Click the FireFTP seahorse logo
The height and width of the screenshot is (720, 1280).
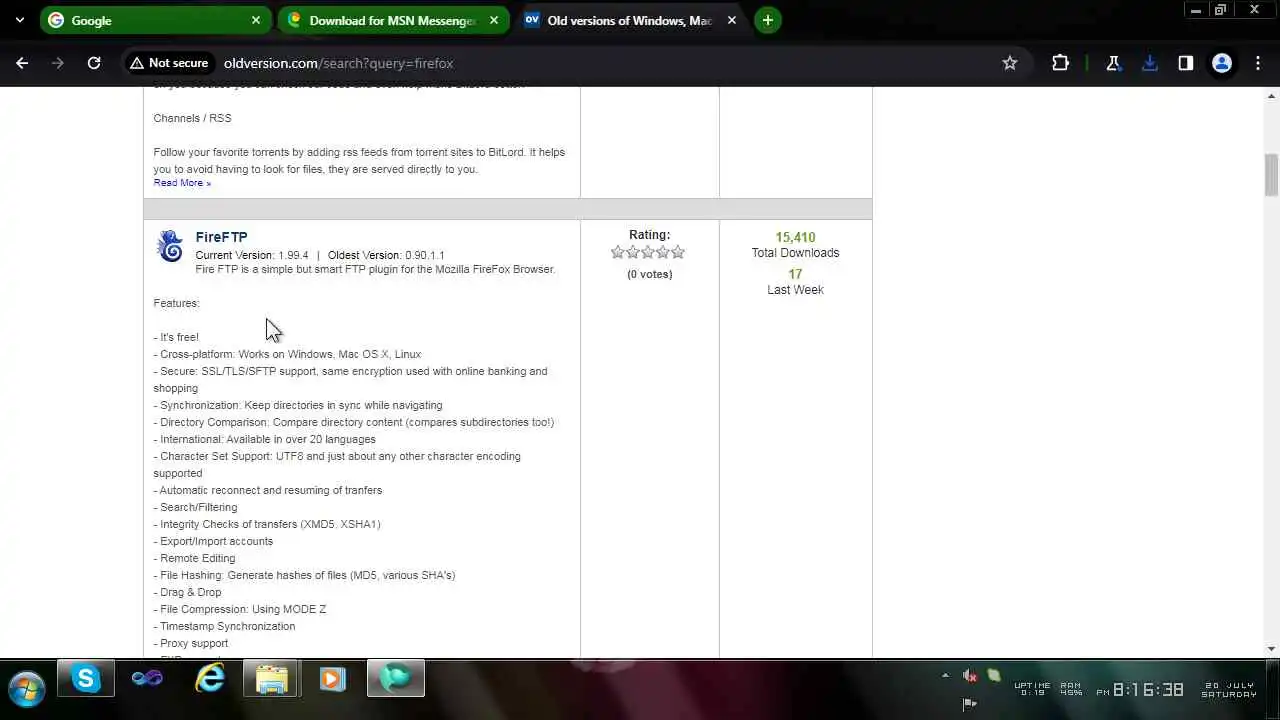[x=170, y=246]
